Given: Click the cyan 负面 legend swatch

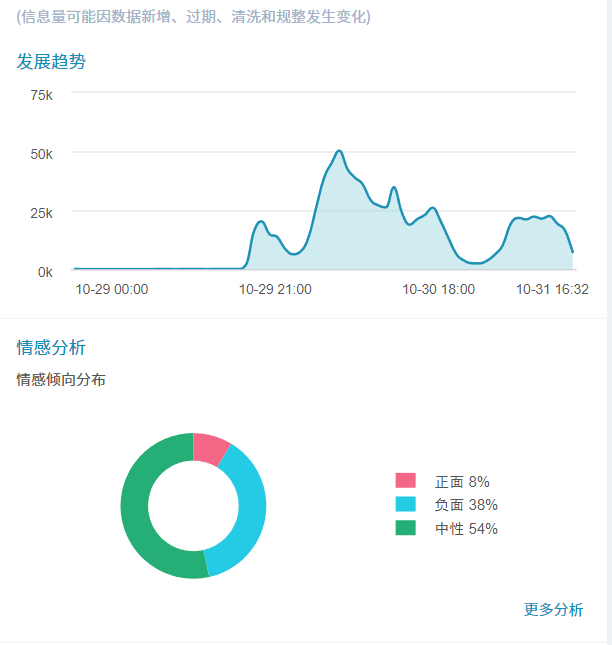Looking at the screenshot, I should click(x=405, y=505).
